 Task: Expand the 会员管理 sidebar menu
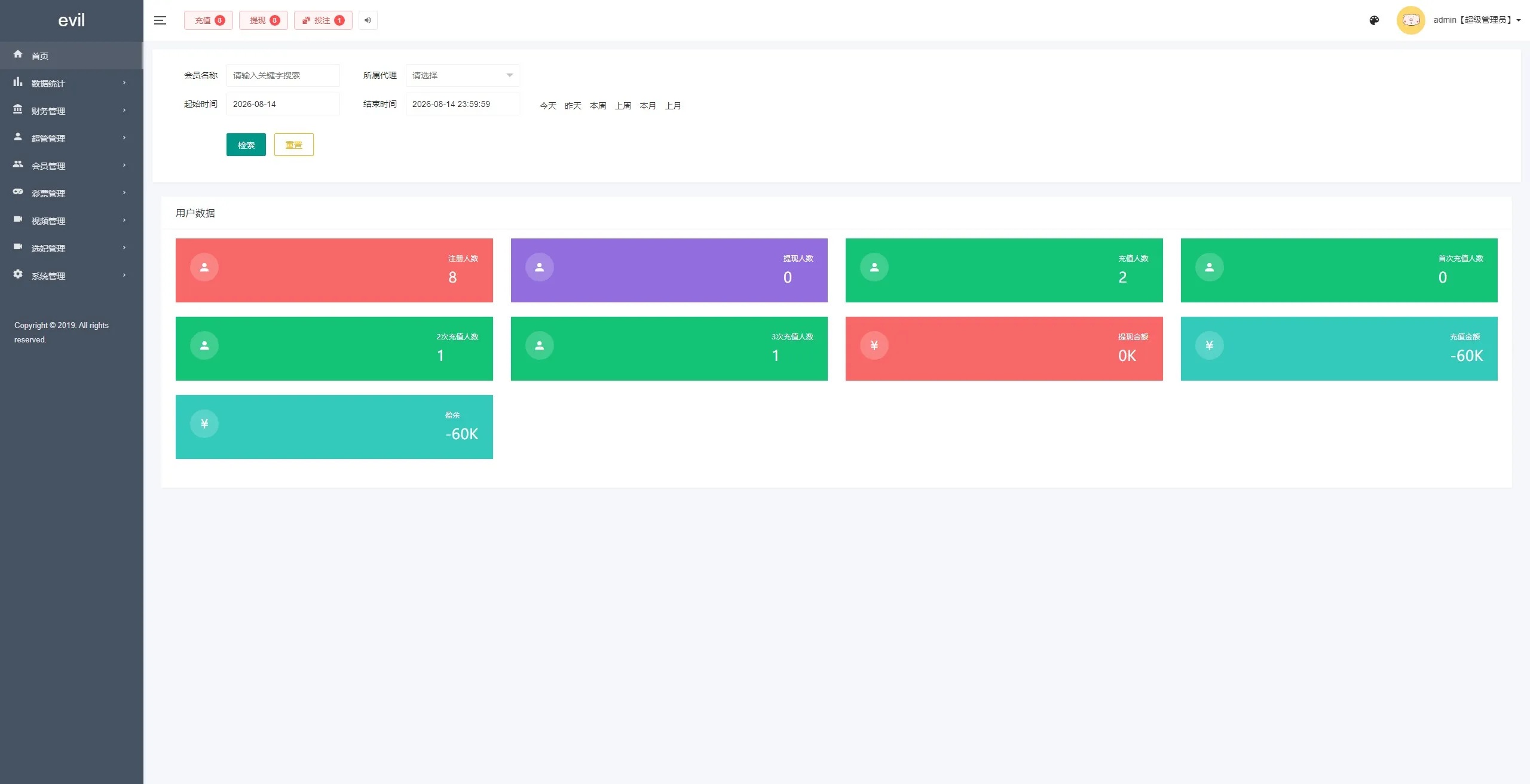(x=71, y=166)
